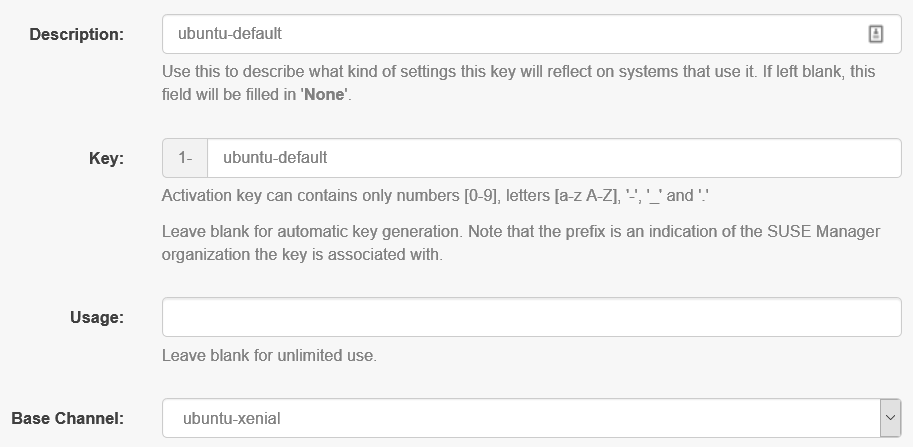
Task: Click the "ubuntu-xenial" selected channel value
Action: [x=232, y=418]
